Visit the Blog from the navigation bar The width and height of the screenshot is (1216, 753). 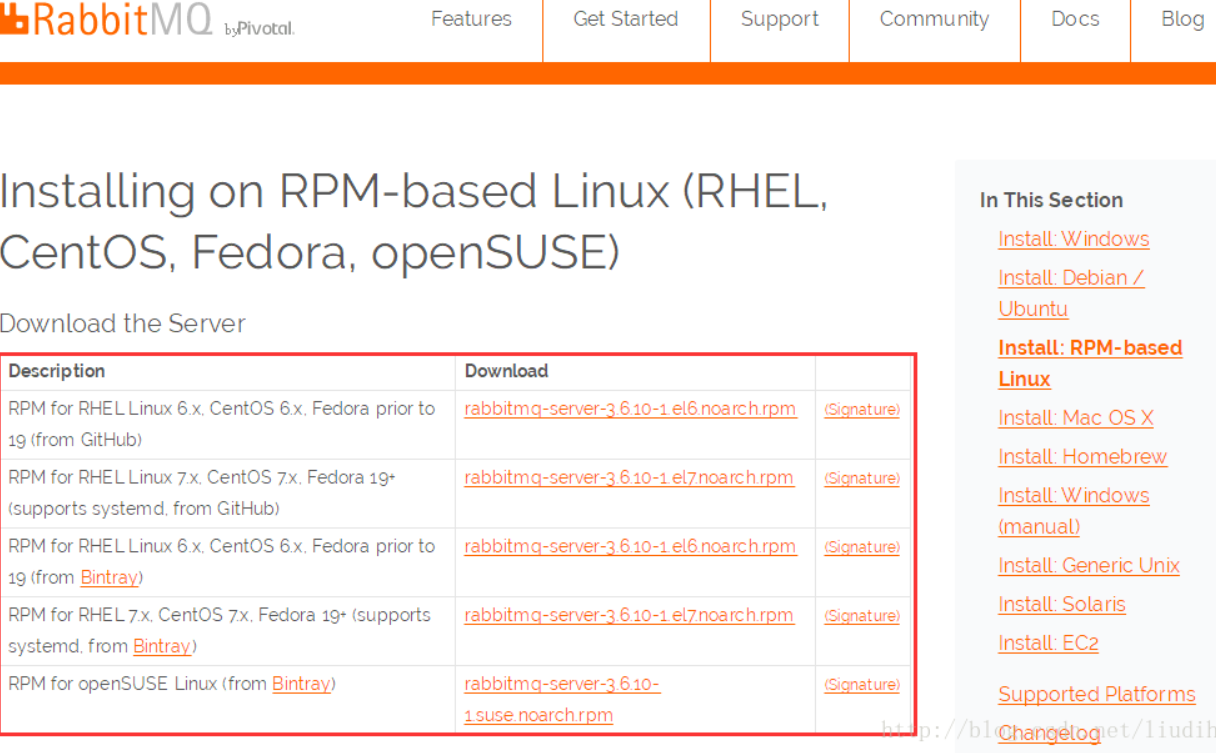point(1182,19)
